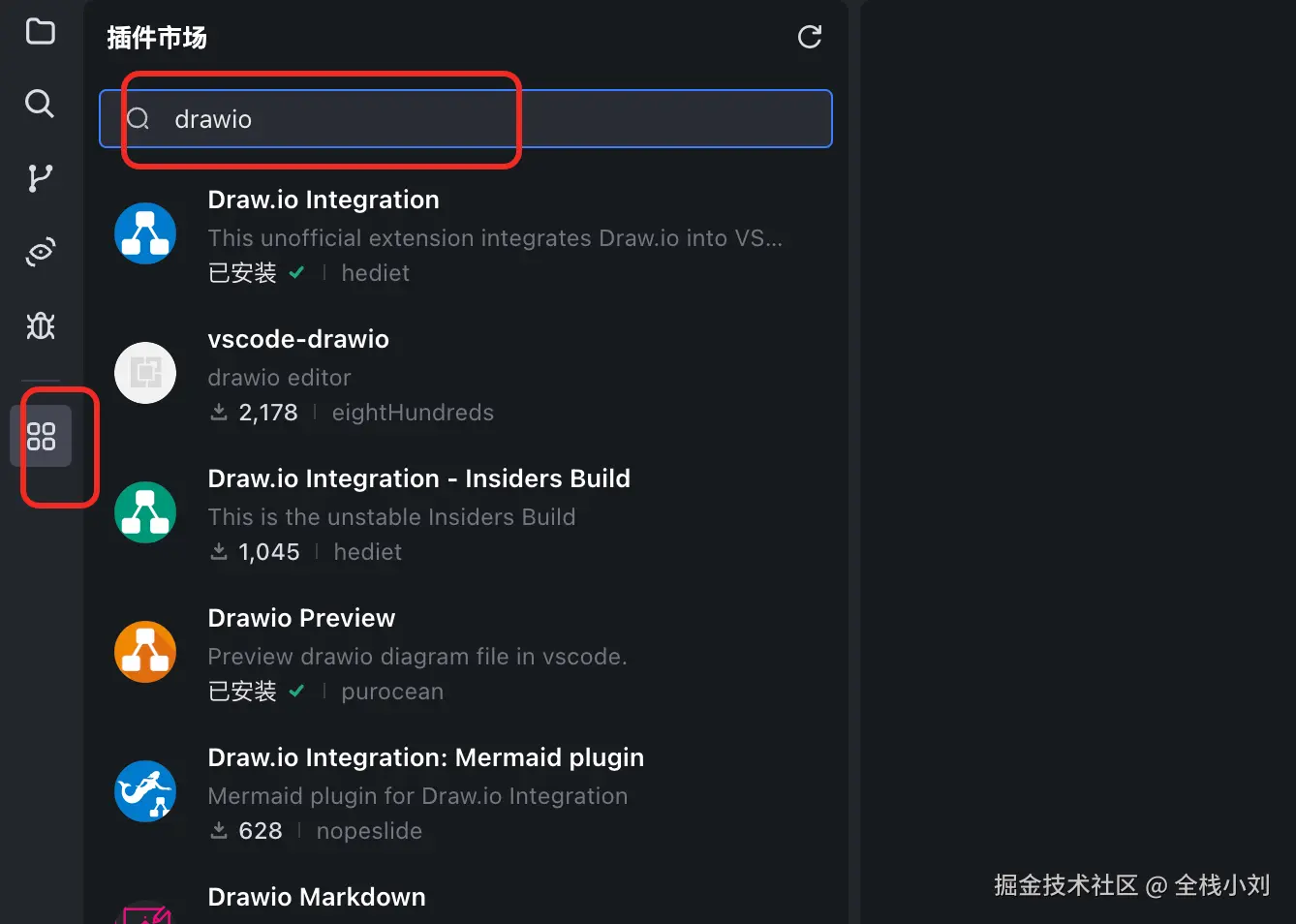Click the green Insiders Build plugin logo
The height and width of the screenshot is (924, 1296).
[145, 512]
